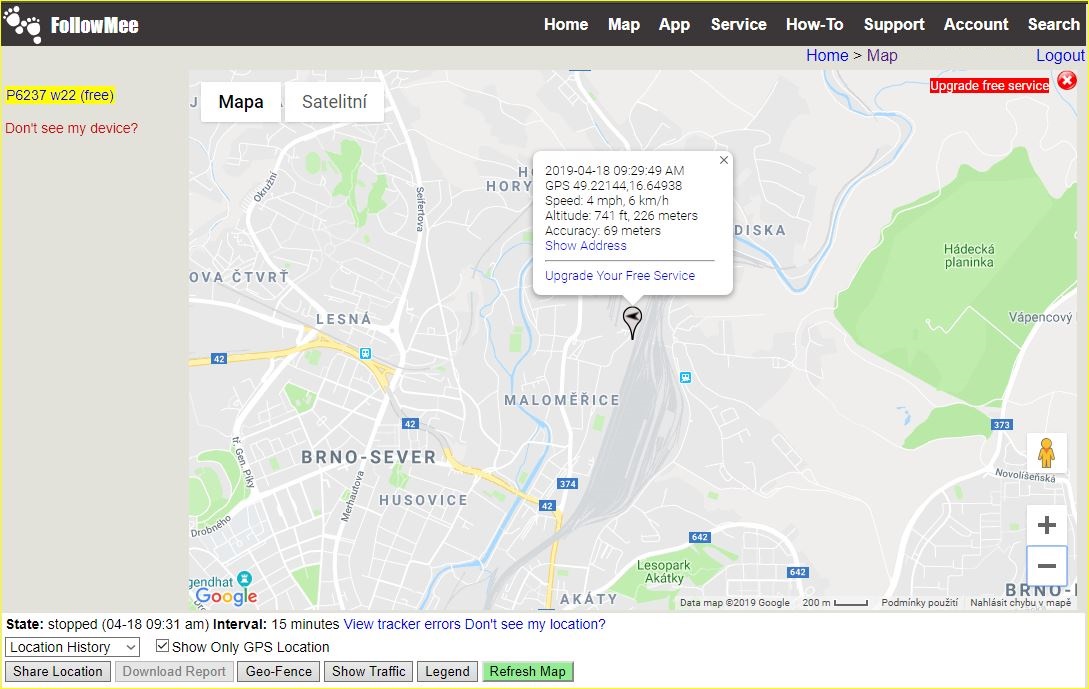Click the Hádecká planinka map label
The height and width of the screenshot is (689, 1089).
969,256
